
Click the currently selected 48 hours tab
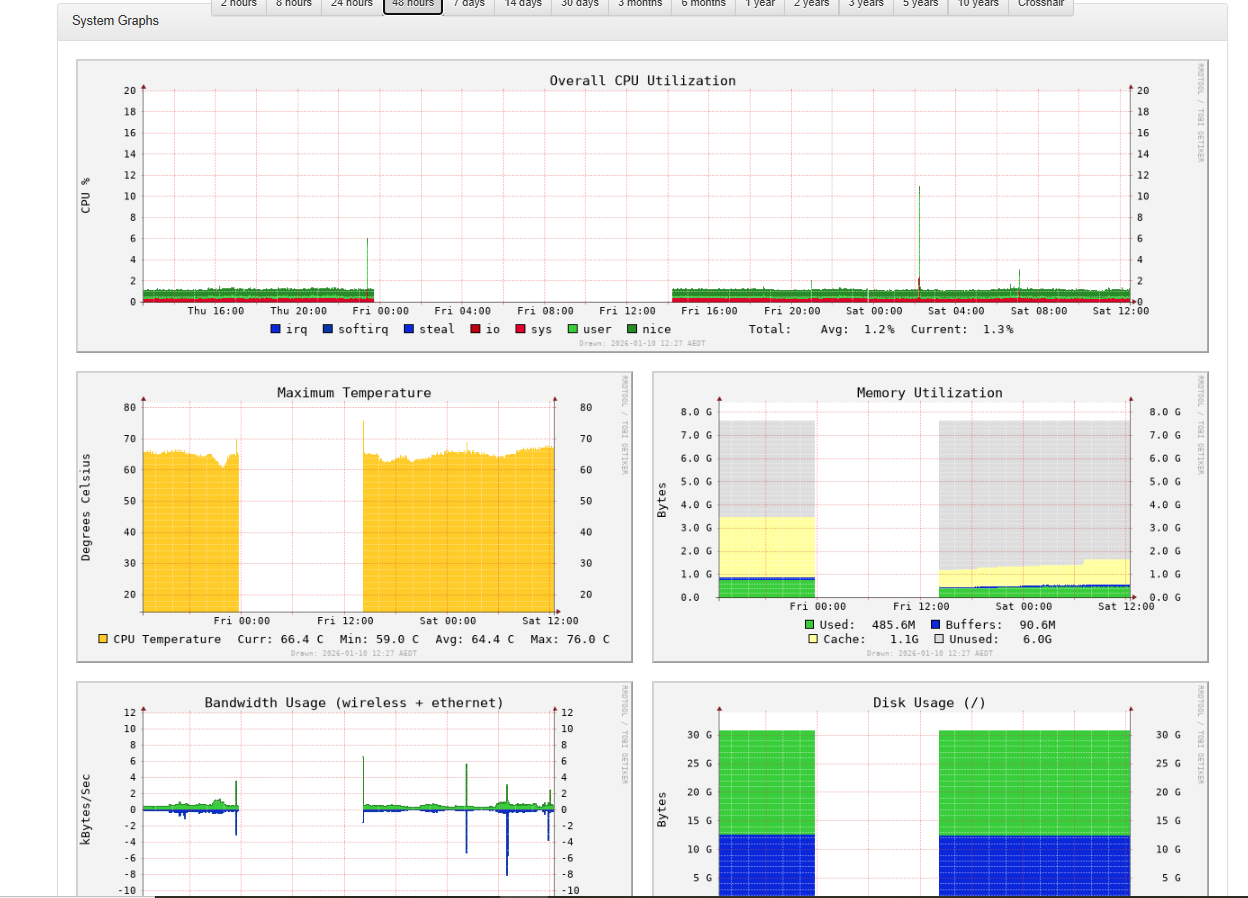click(413, 6)
